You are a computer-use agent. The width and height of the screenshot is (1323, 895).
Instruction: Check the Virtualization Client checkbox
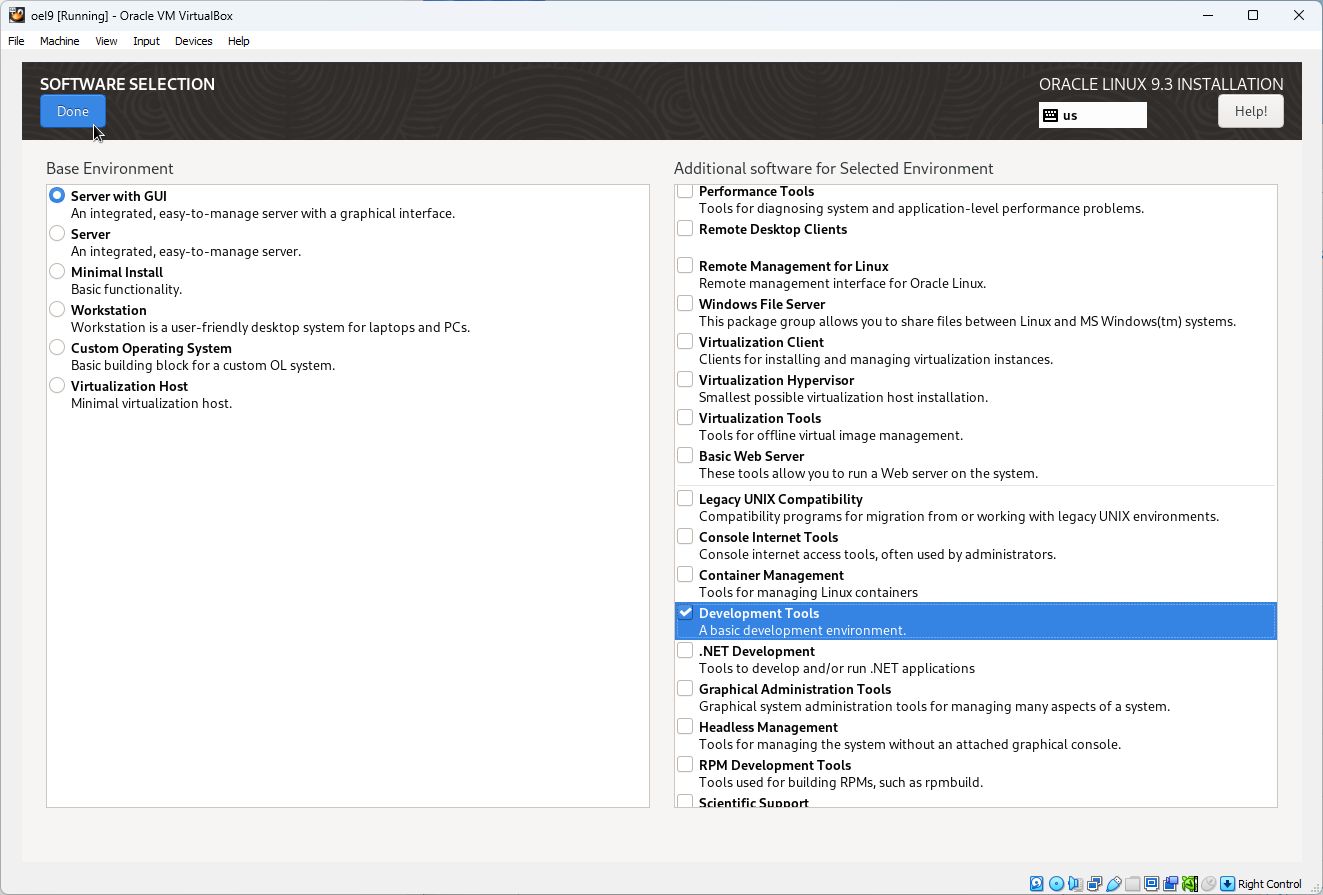(x=685, y=341)
